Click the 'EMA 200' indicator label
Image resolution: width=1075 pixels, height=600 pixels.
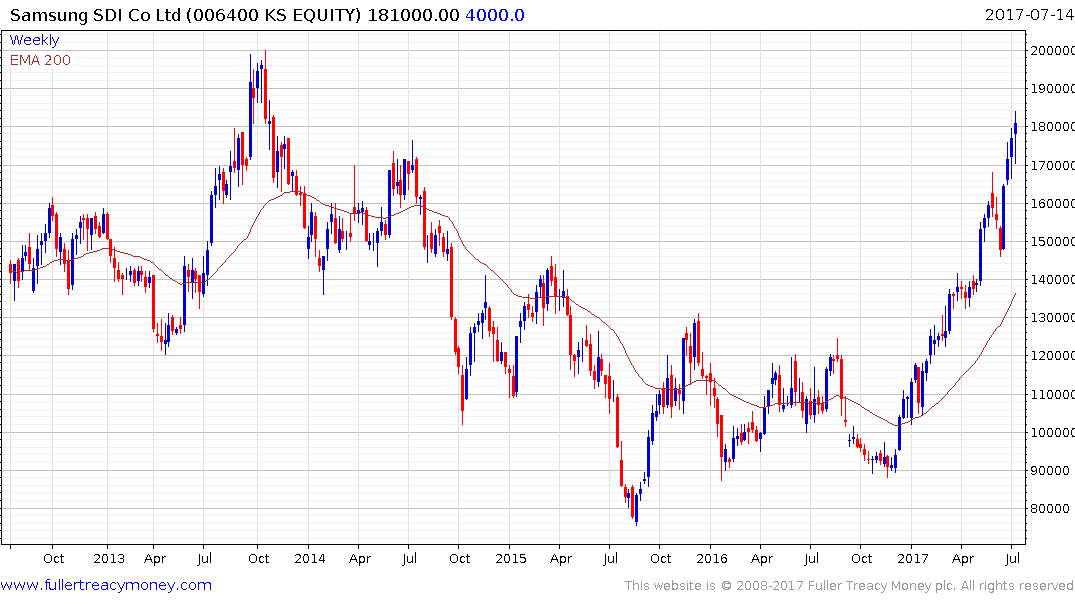[40, 60]
